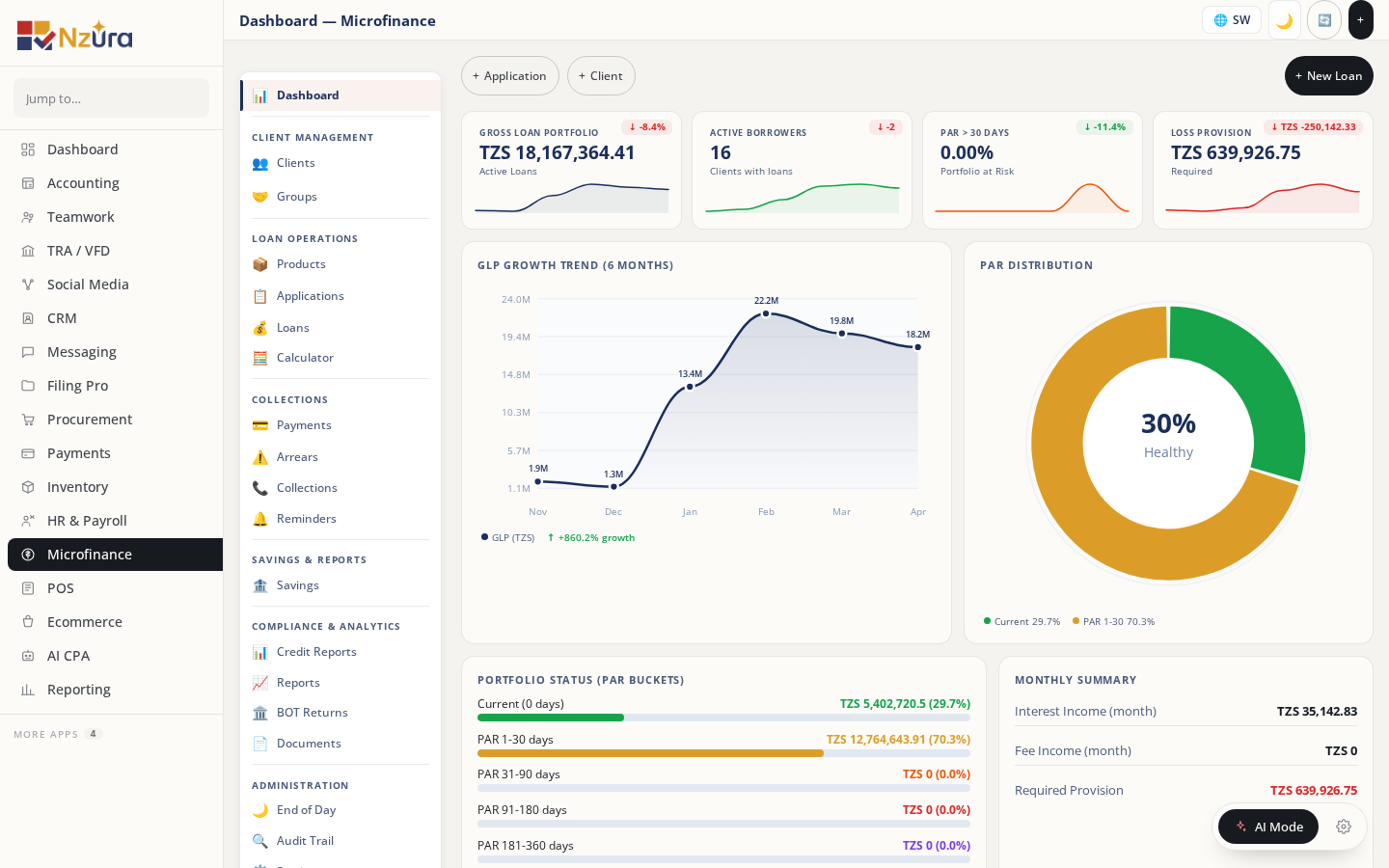
Task: Open Loans menu item
Action: click(340, 328)
